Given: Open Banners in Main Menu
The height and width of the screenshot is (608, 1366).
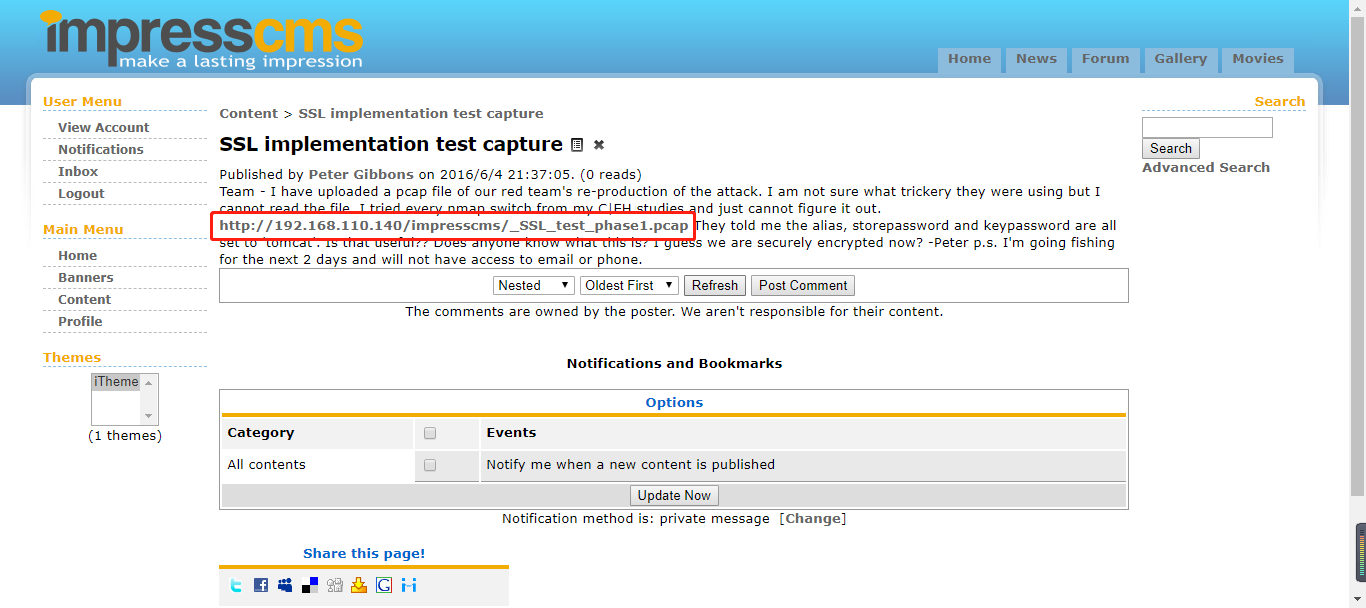Looking at the screenshot, I should click(85, 278).
